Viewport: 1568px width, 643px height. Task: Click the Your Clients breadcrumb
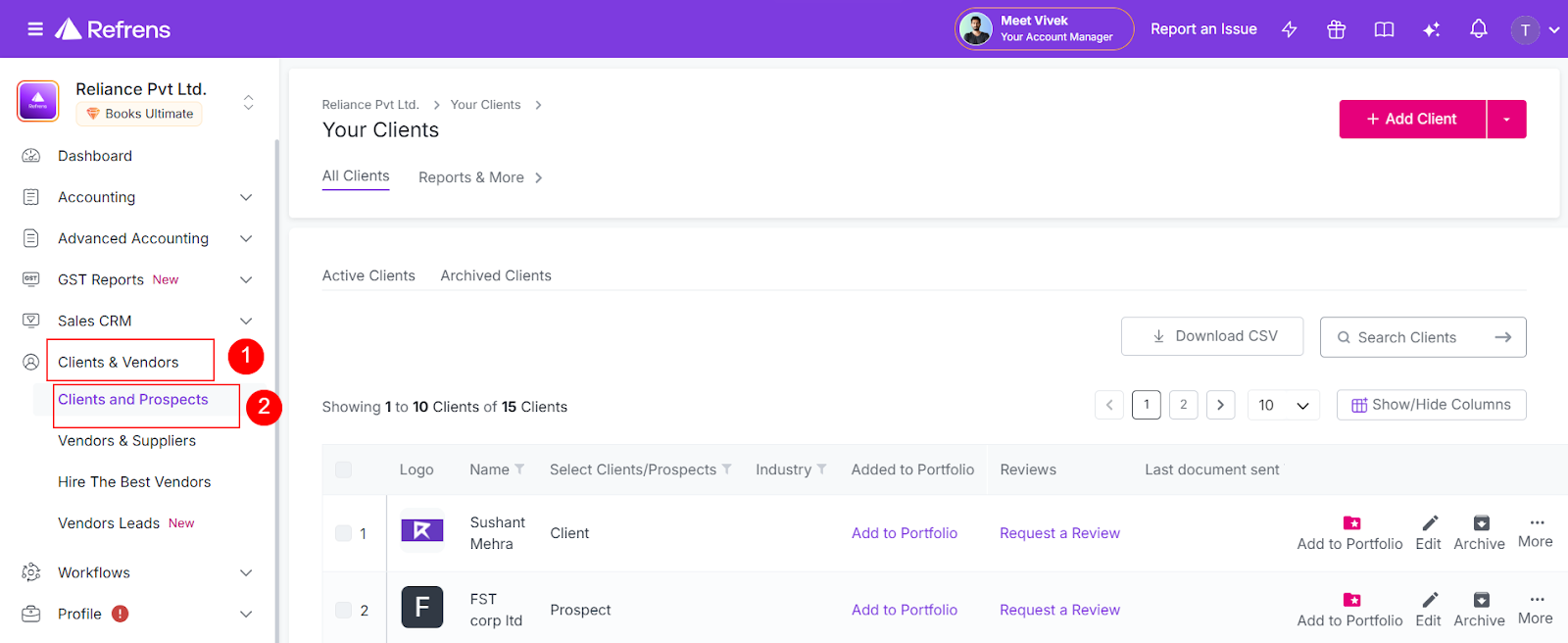[x=485, y=105]
